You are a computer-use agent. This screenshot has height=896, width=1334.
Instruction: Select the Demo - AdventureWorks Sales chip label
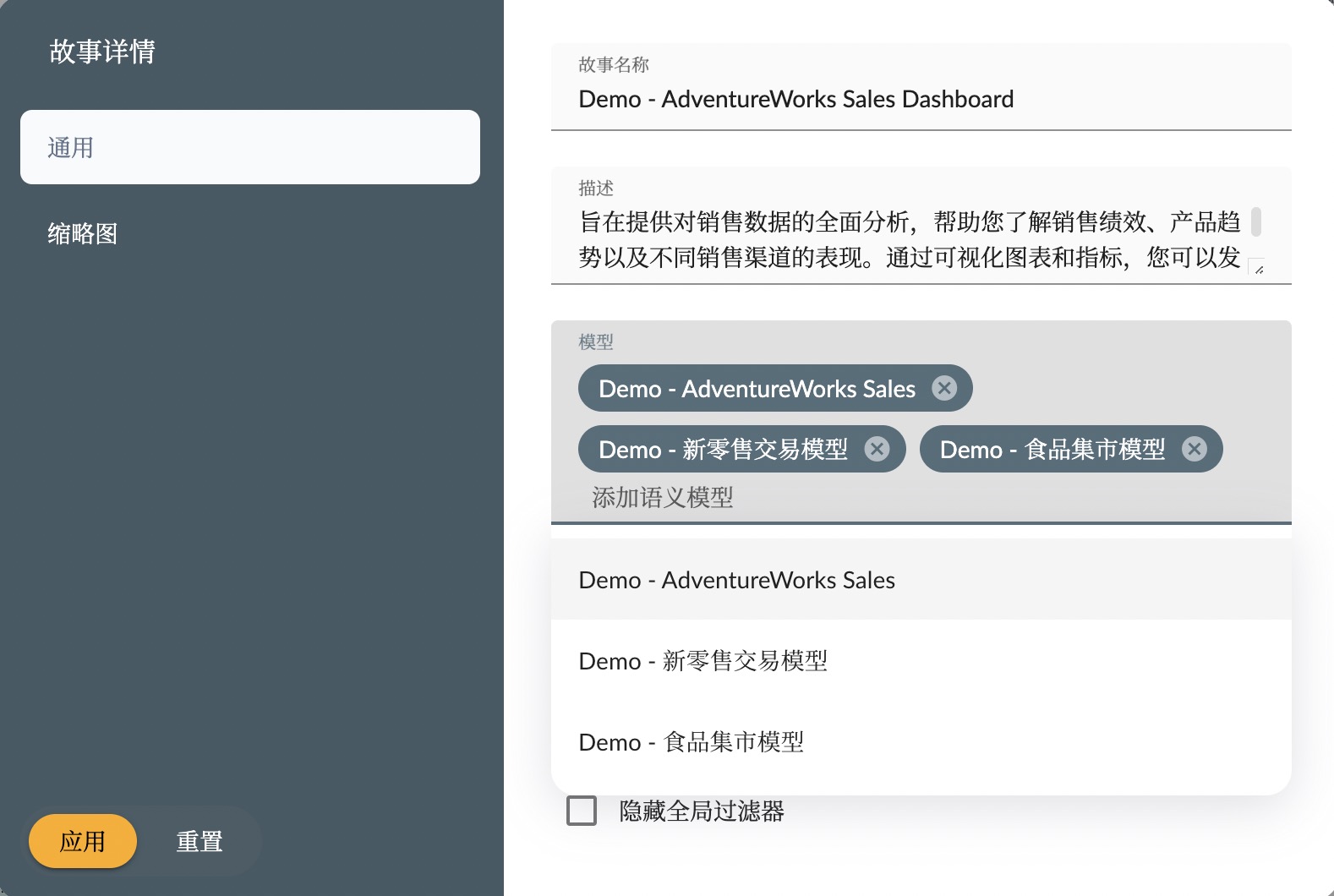click(x=756, y=389)
